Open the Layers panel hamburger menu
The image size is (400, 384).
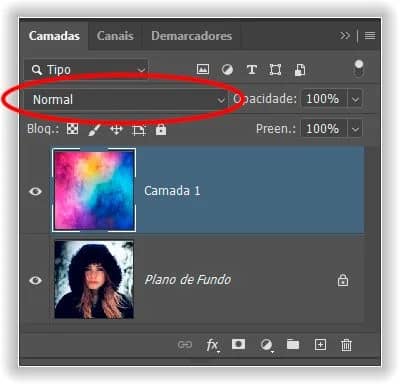[370, 35]
